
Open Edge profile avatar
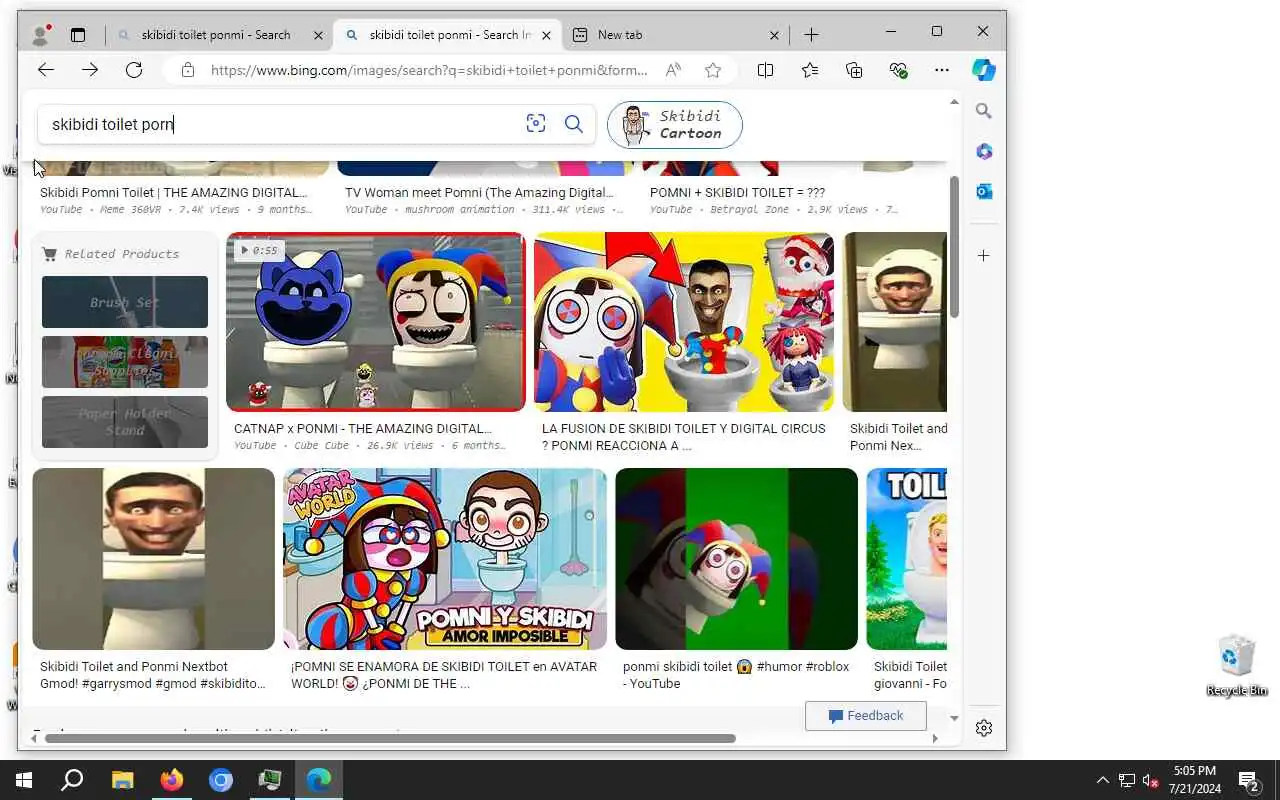(x=41, y=35)
